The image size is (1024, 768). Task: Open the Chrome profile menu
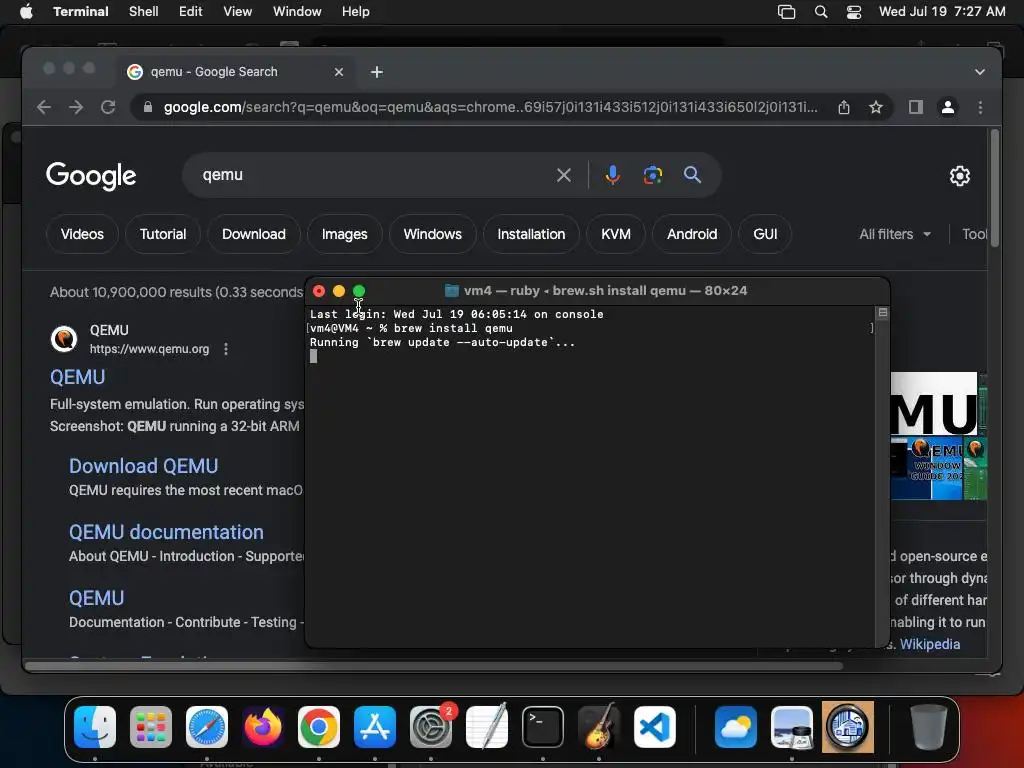948,107
